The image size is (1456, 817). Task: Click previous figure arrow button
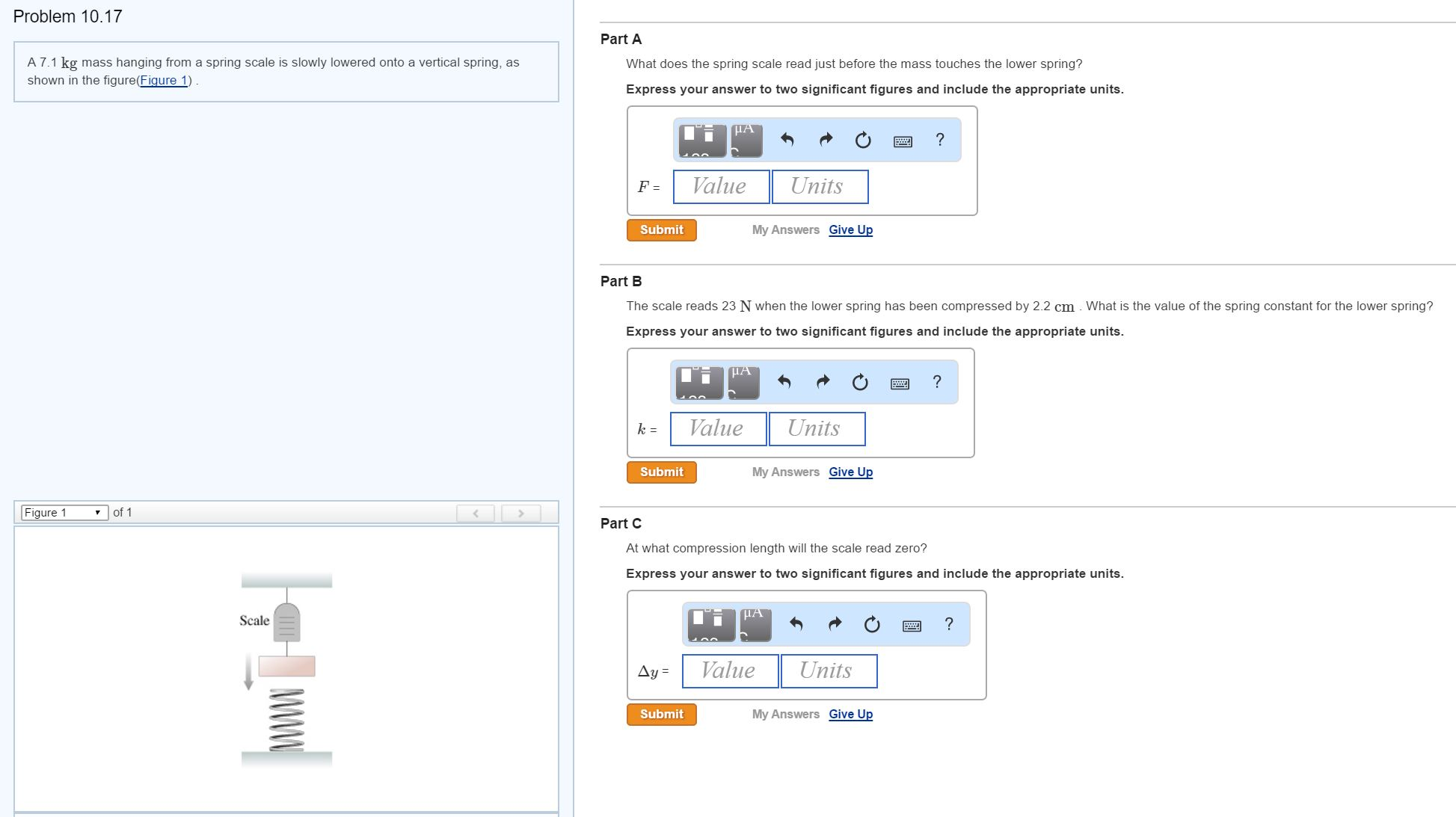(476, 514)
